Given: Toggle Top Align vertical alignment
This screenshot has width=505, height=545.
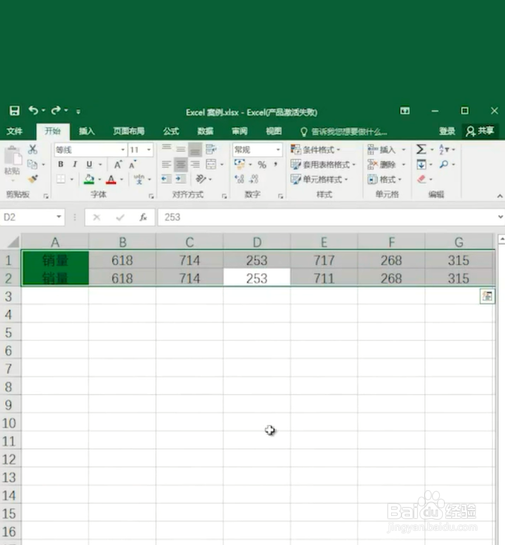Looking at the screenshot, I should click(x=166, y=149).
